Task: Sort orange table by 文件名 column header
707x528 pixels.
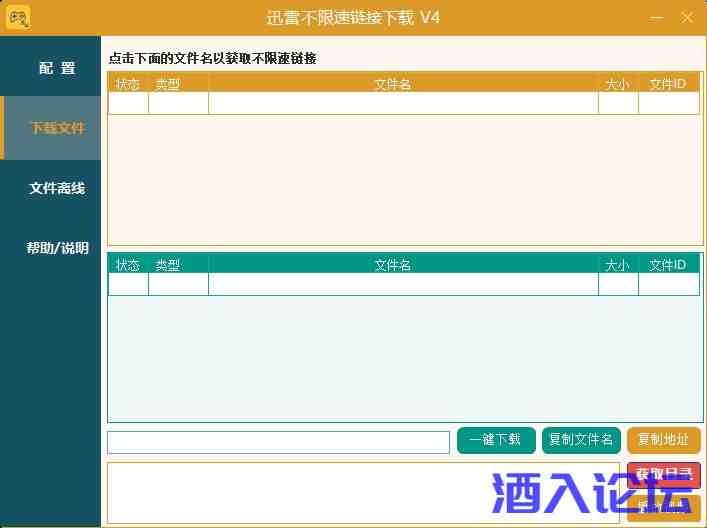Action: pyautogui.click(x=403, y=84)
